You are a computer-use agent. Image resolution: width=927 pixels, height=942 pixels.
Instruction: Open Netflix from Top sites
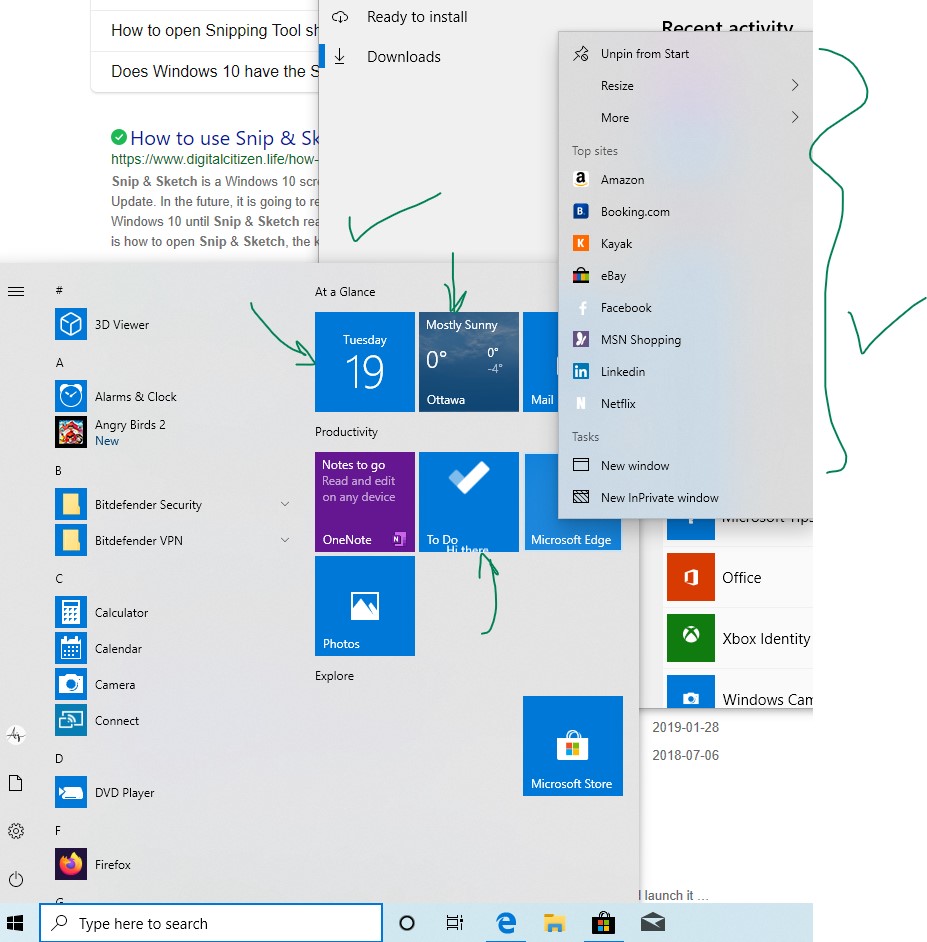pyautogui.click(x=685, y=404)
